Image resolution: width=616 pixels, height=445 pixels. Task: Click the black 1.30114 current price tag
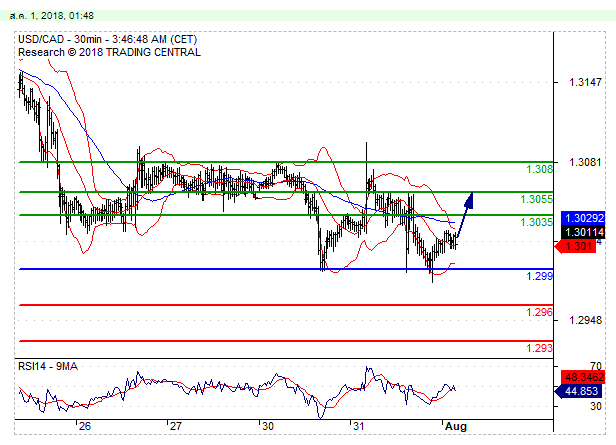click(583, 232)
